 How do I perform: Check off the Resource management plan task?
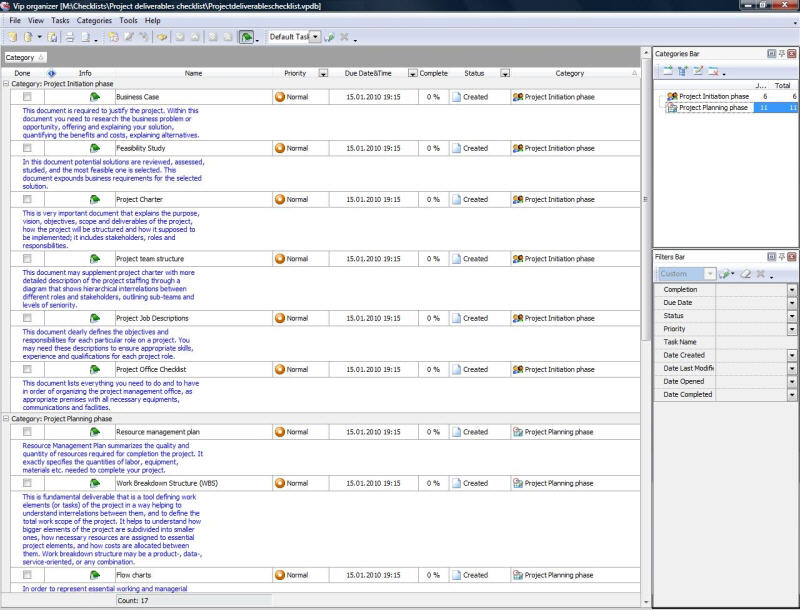(27, 432)
